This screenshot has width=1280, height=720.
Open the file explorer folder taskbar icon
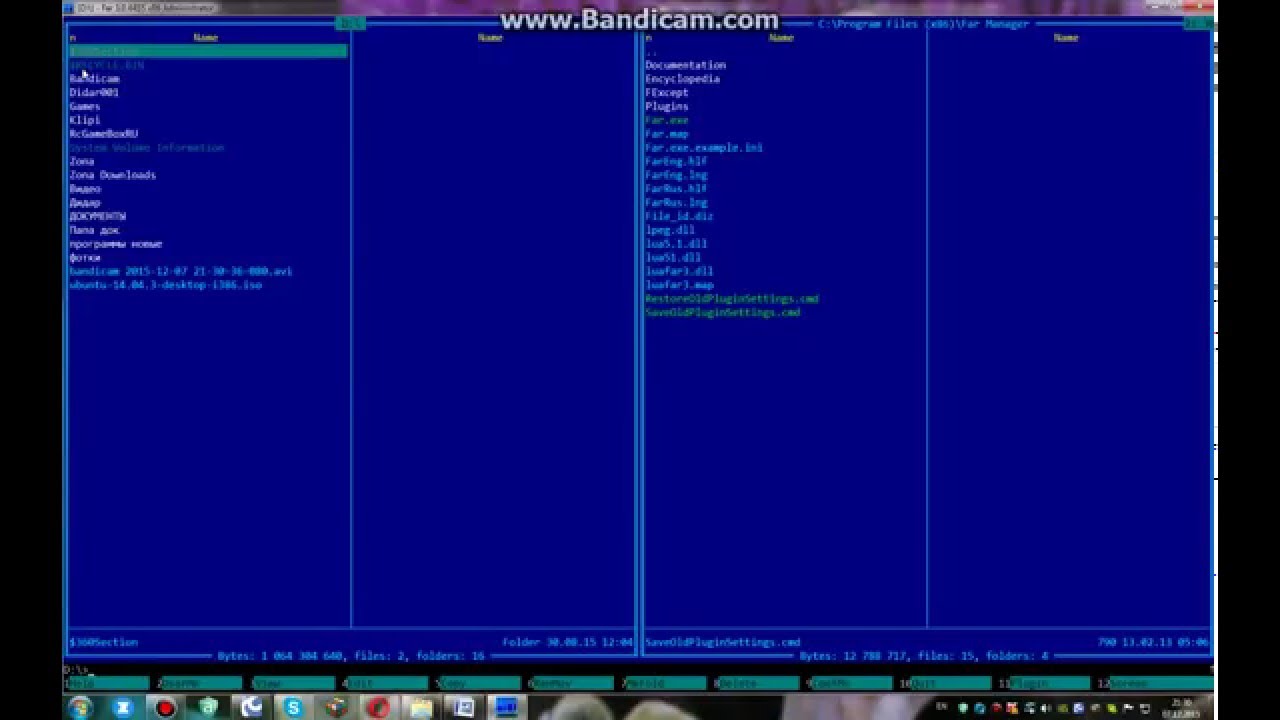421,708
